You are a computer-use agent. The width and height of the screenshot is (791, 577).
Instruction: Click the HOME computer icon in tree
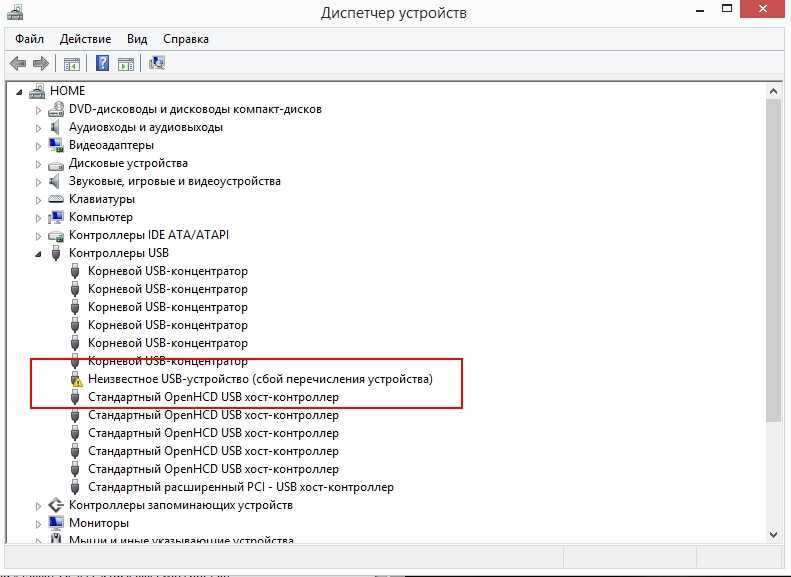coord(37,91)
